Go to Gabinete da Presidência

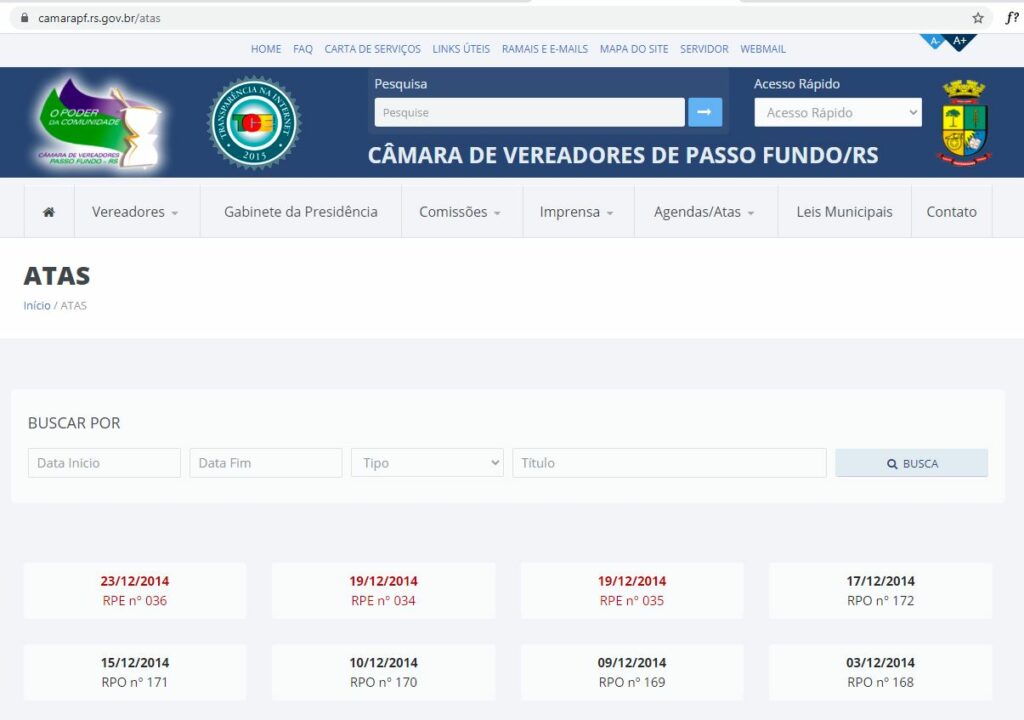pyautogui.click(x=301, y=212)
